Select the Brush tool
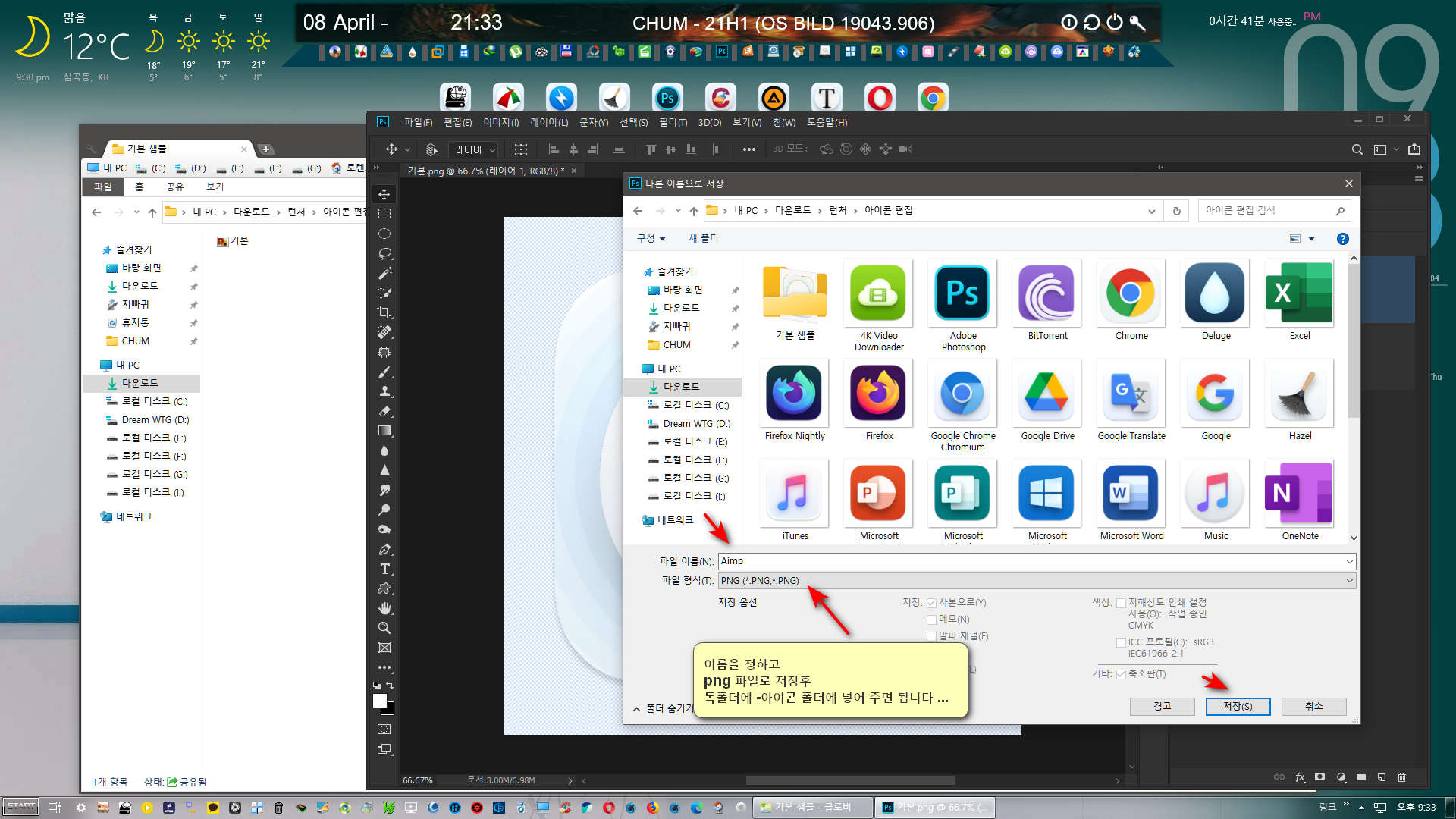 pos(384,372)
